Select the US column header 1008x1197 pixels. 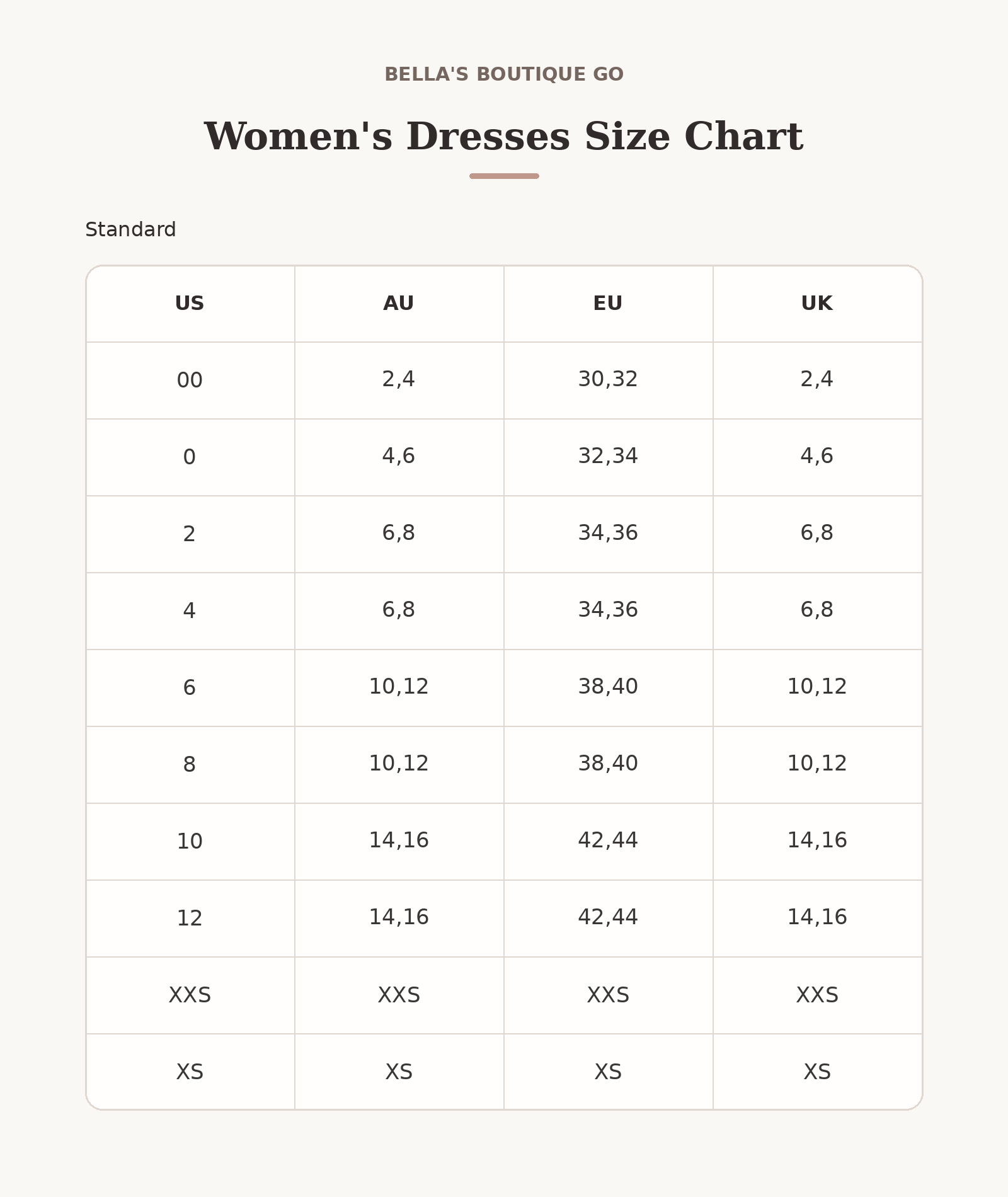190,304
